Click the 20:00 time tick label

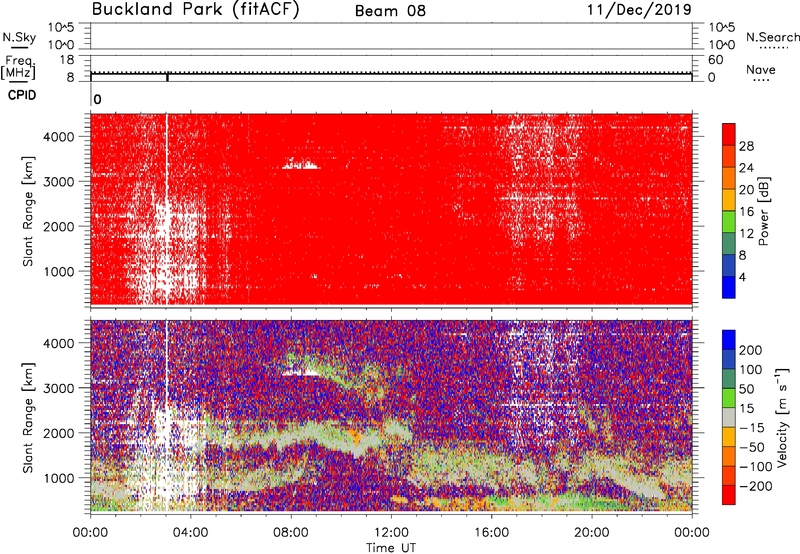(592, 533)
